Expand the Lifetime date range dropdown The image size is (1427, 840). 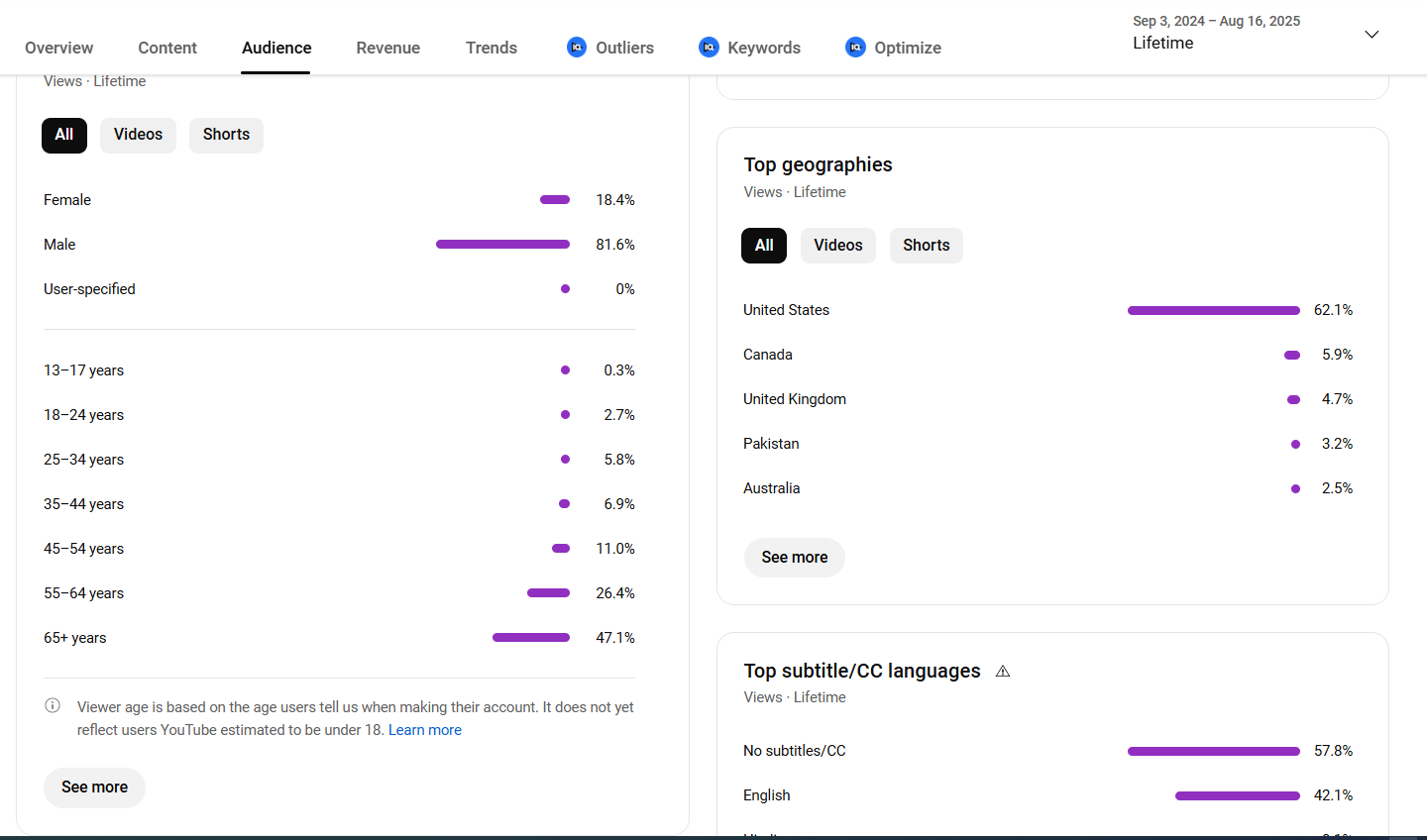click(1372, 35)
